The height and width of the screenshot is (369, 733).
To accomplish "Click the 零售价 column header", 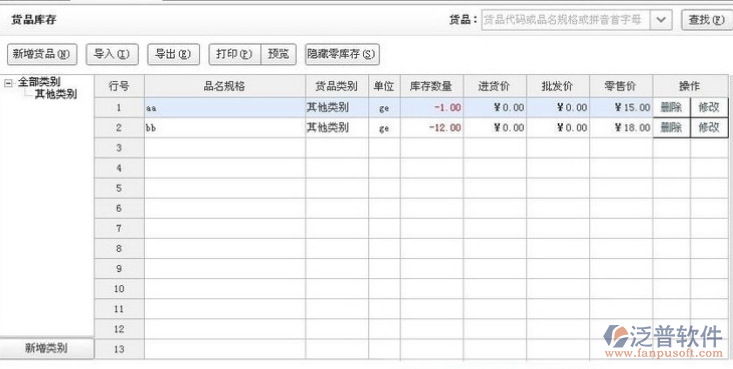I will tap(621, 87).
